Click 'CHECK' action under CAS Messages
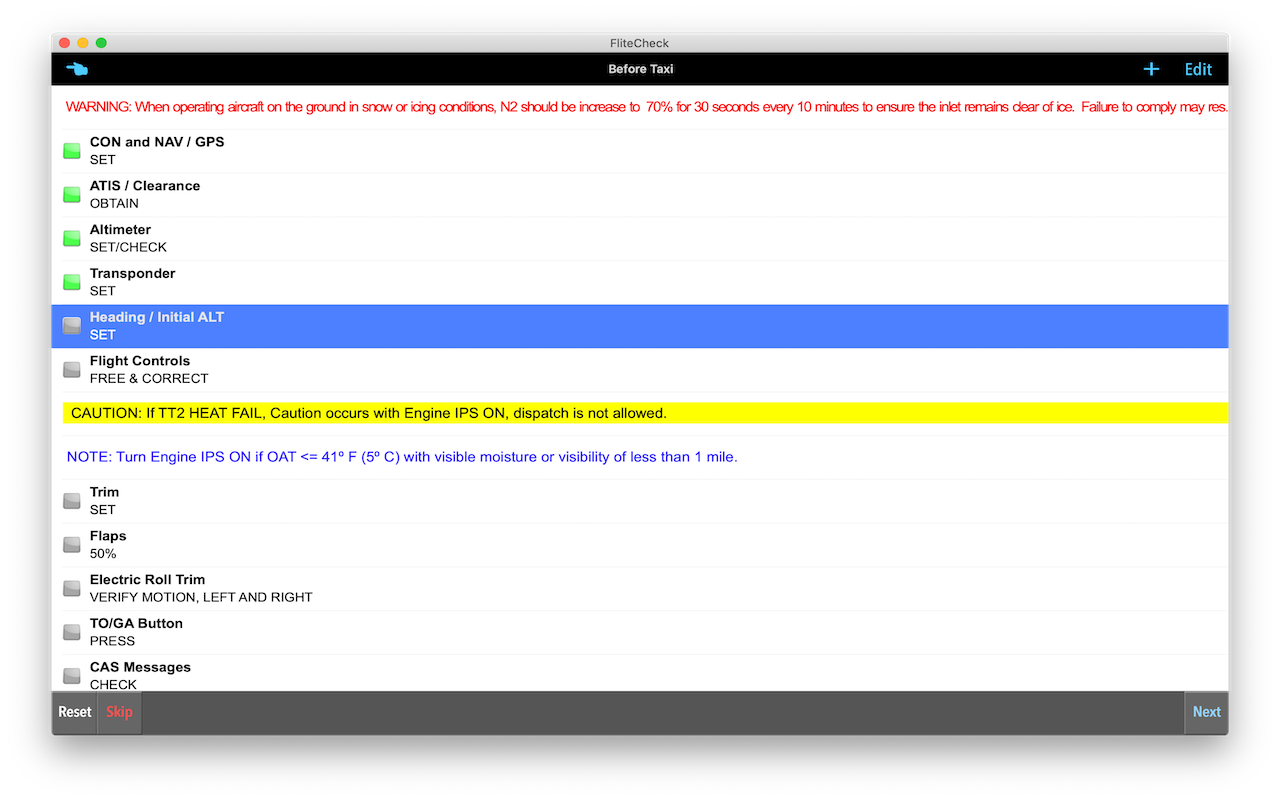Image resolution: width=1280 pixels, height=800 pixels. pyautogui.click(x=113, y=685)
